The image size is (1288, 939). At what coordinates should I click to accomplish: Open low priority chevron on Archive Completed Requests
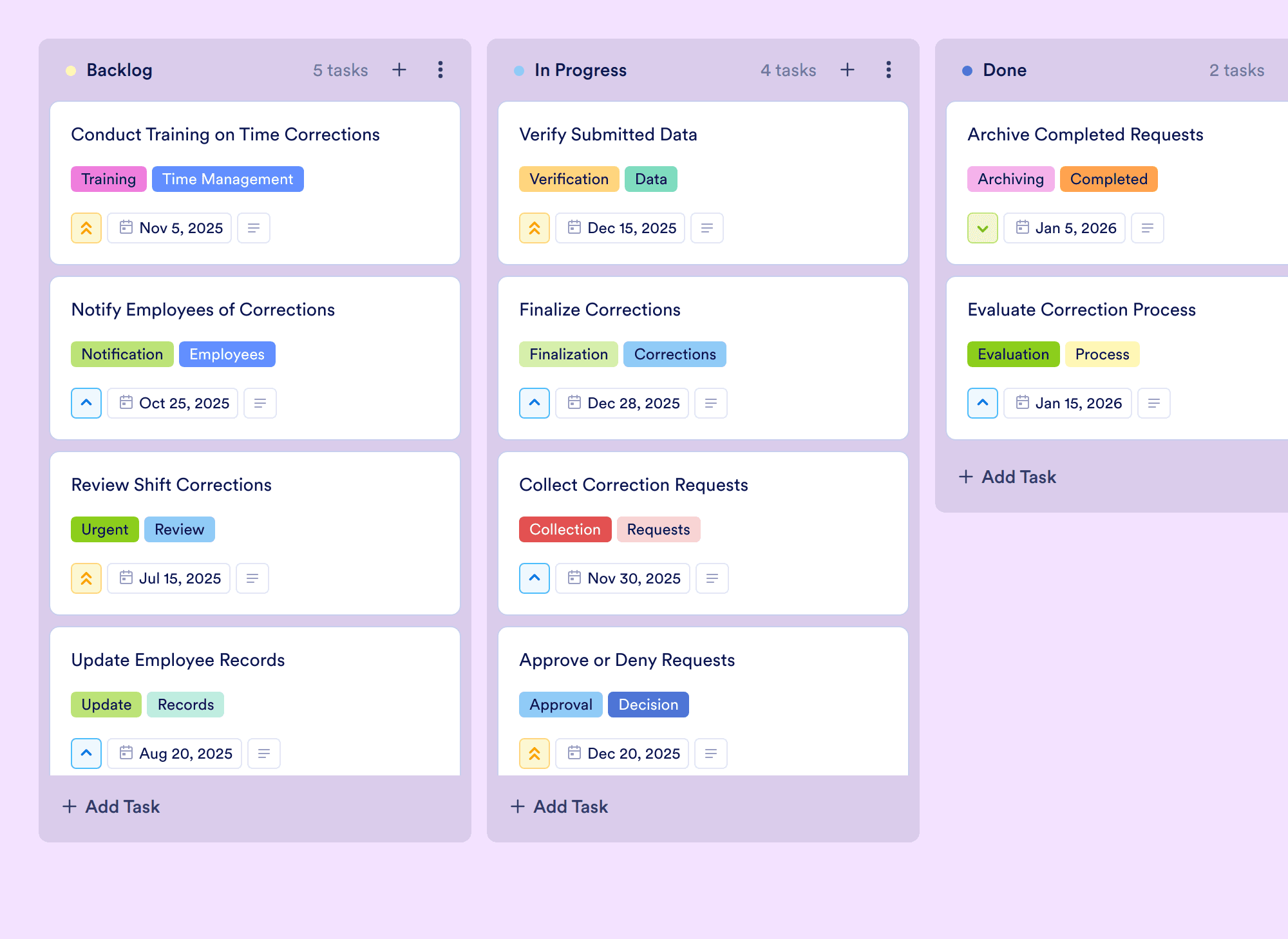[983, 228]
